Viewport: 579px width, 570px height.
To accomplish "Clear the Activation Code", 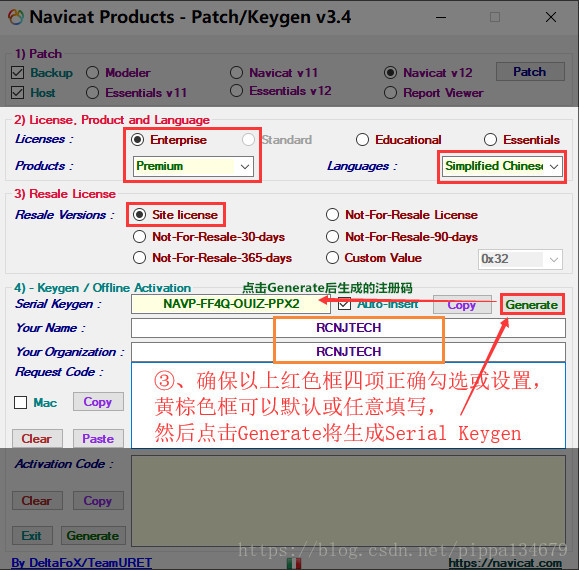I will [x=37, y=501].
